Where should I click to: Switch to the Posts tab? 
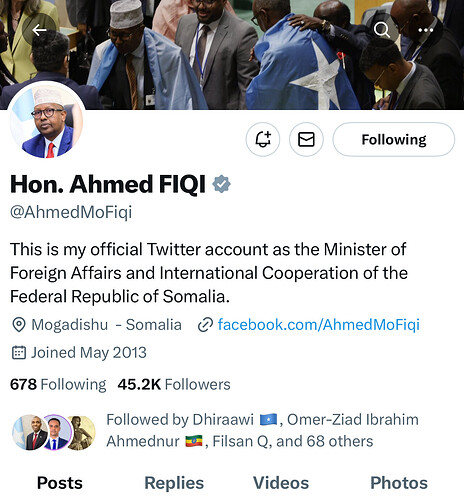point(60,483)
